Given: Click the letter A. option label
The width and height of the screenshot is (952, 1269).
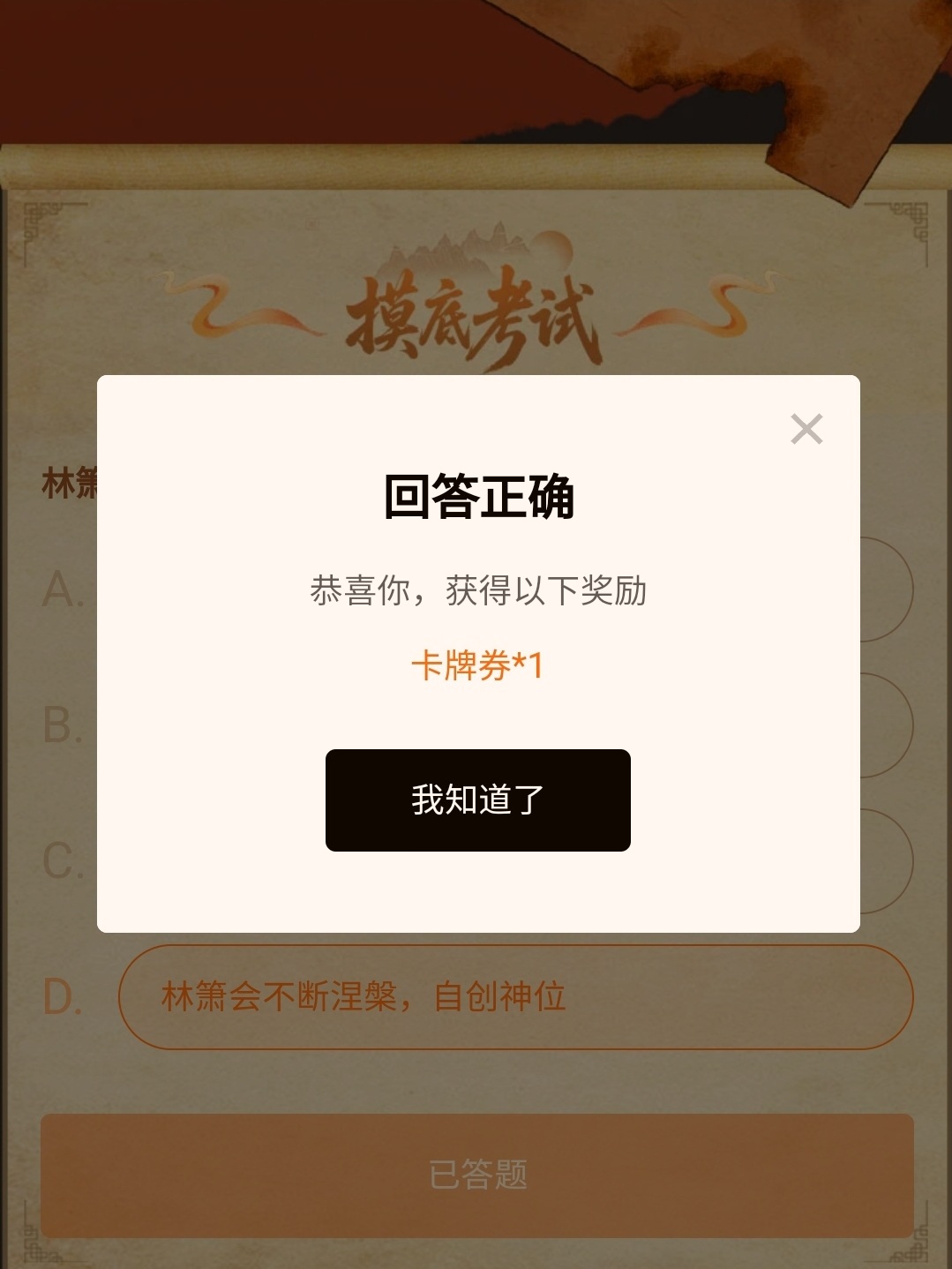Looking at the screenshot, I should coord(63,589).
